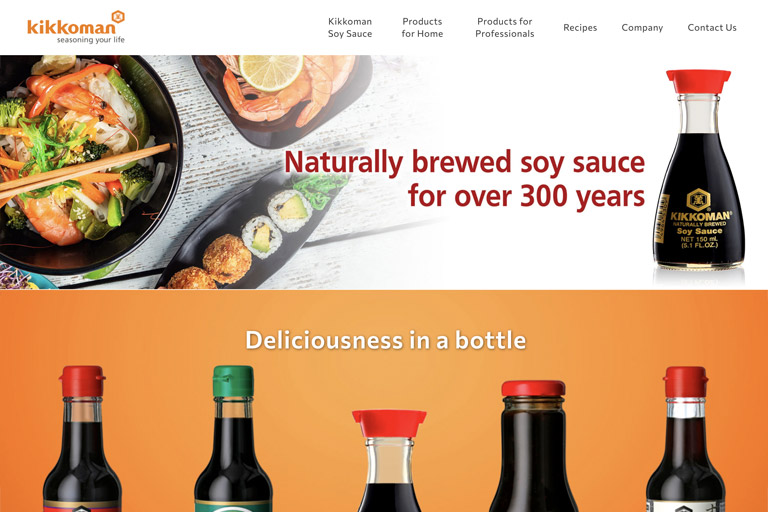Viewport: 768px width, 512px height.
Task: Click the noodle bowl with chopsticks photo
Action: tap(88, 164)
